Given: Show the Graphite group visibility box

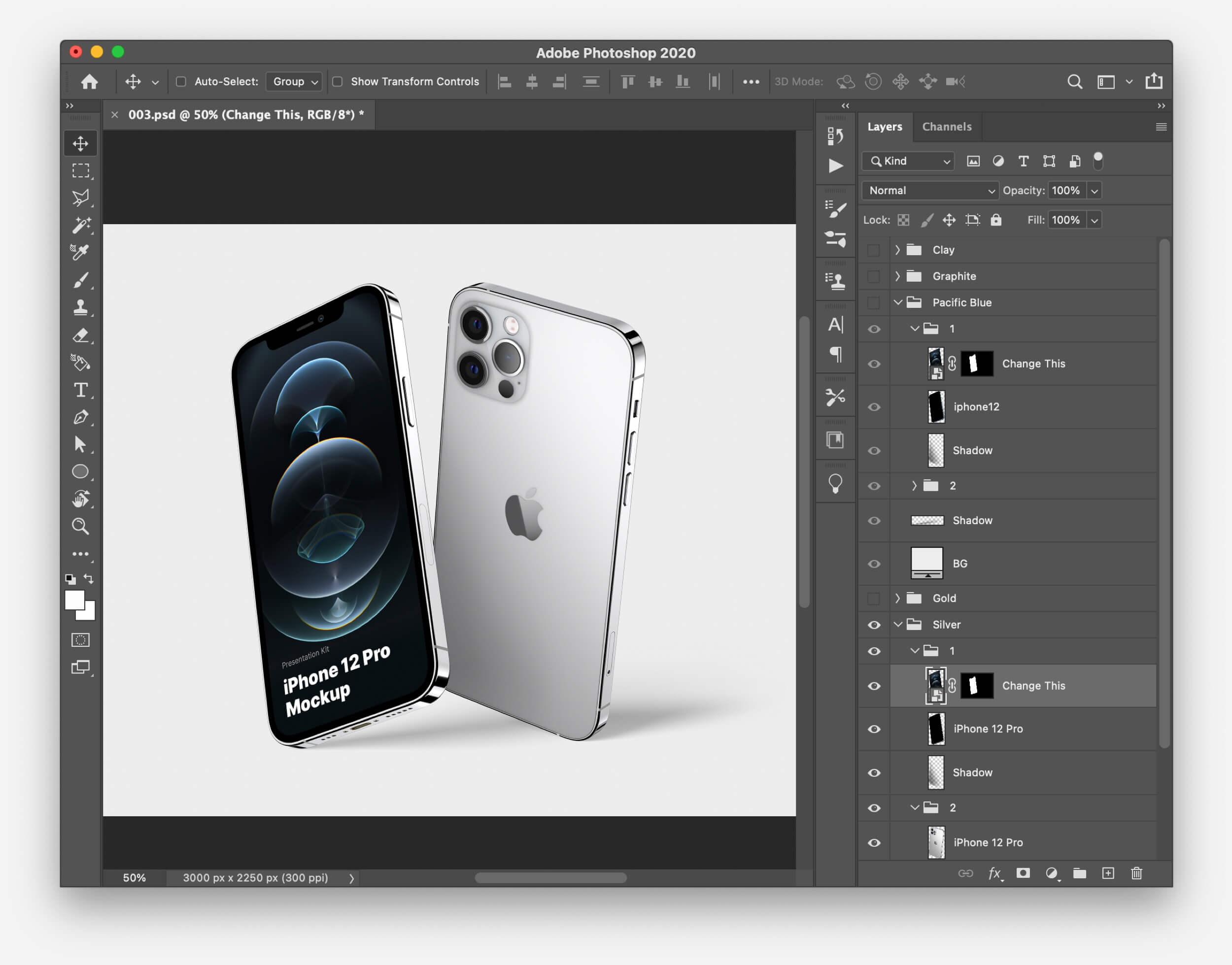Looking at the screenshot, I should pos(873,276).
